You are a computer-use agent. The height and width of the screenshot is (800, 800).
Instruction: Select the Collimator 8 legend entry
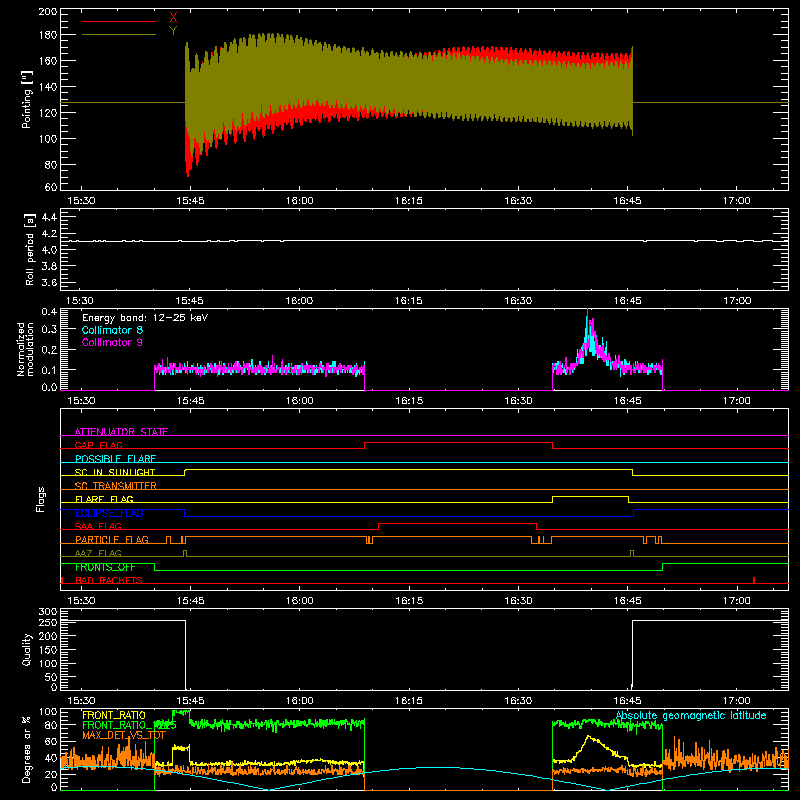112,330
